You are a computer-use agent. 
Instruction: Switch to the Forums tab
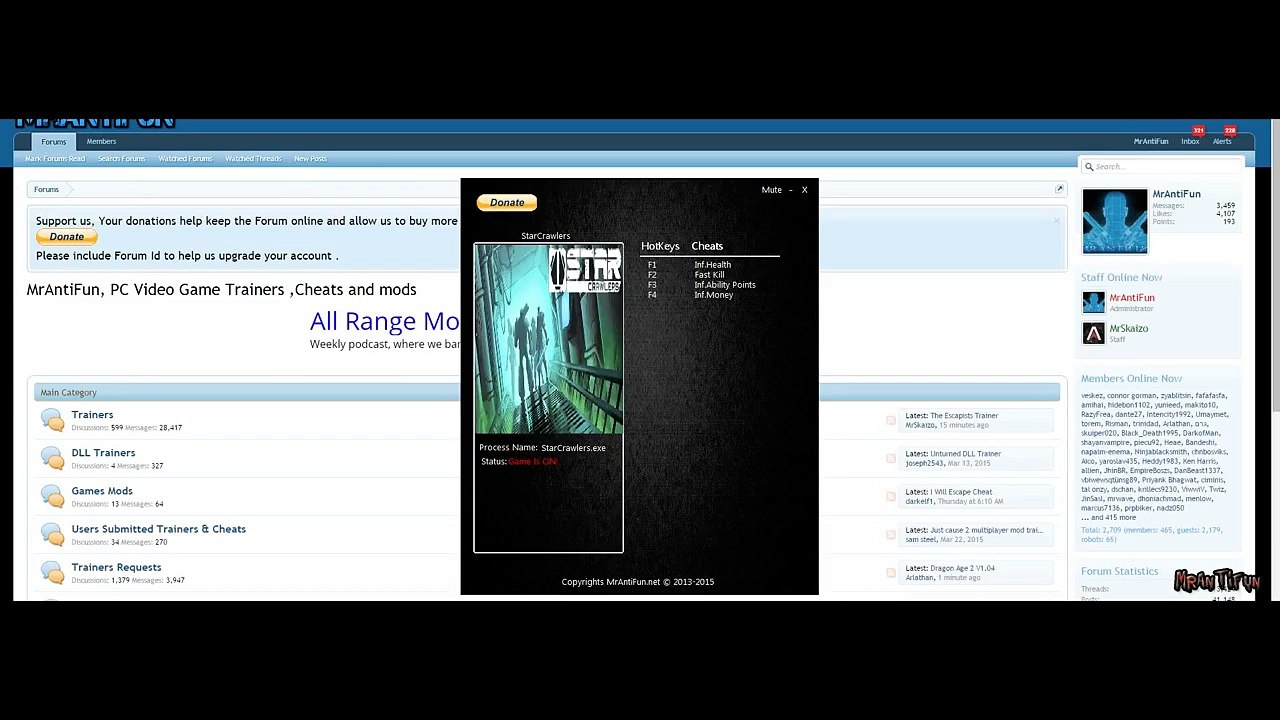pos(53,142)
